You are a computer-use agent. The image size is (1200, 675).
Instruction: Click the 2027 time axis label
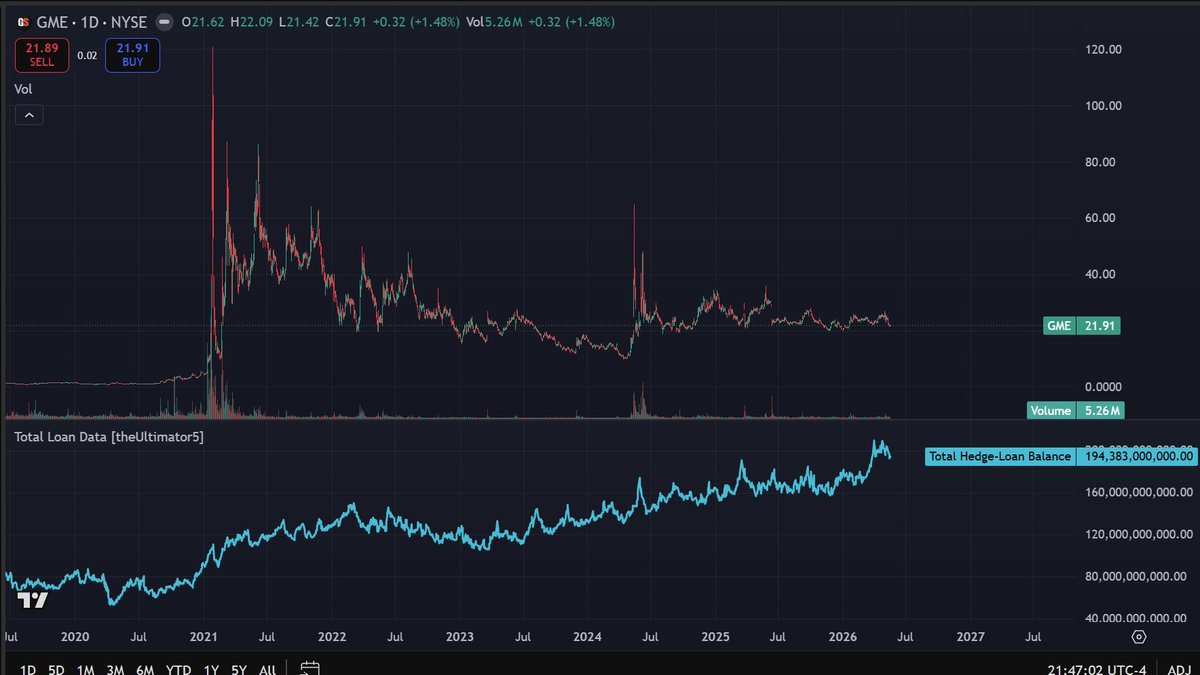970,636
